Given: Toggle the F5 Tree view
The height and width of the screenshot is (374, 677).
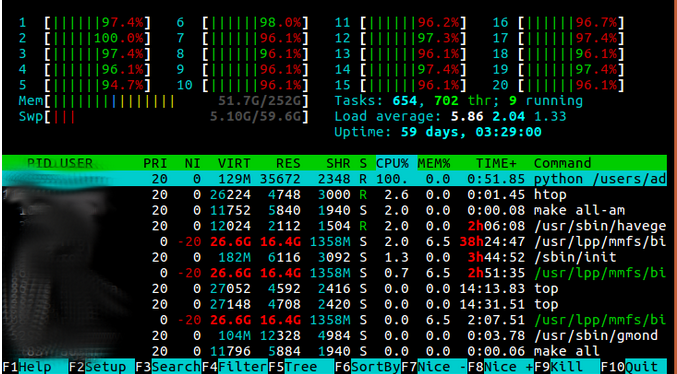Looking at the screenshot, I should click(301, 367).
